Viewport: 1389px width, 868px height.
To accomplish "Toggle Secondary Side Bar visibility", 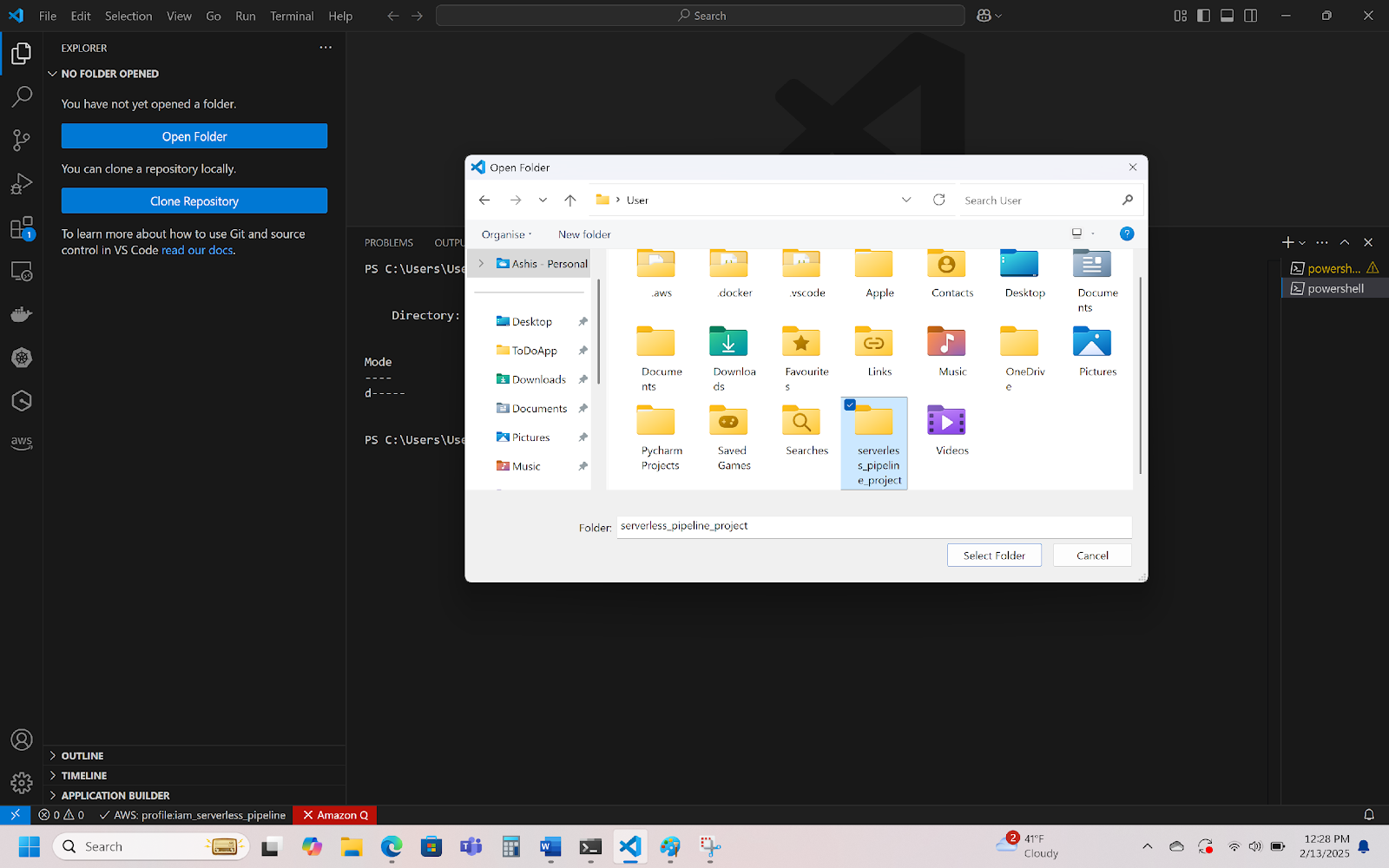I will point(1251,16).
